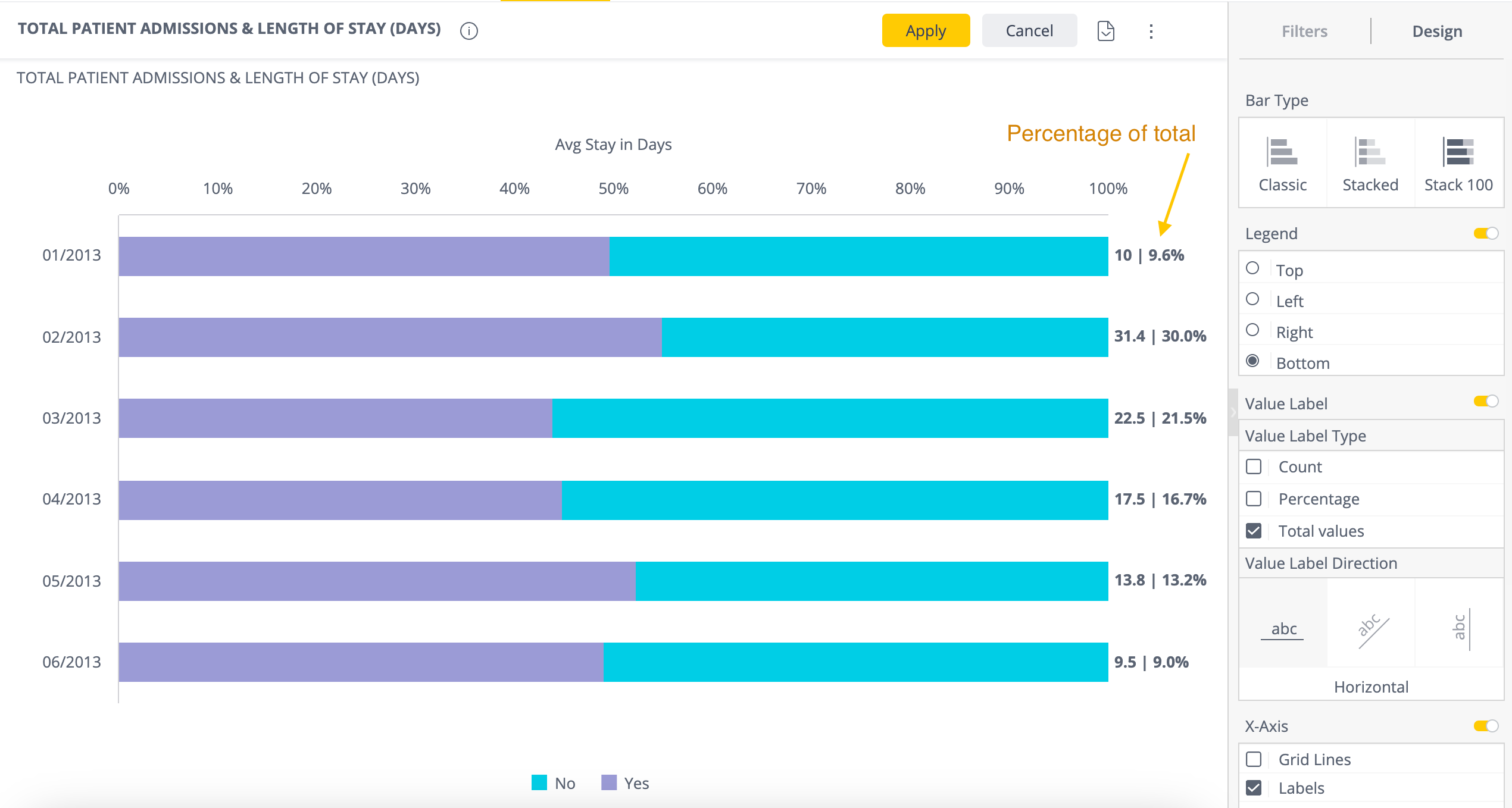The height and width of the screenshot is (808, 1512).
Task: Open the three-dot widget options menu
Action: pos(1150,31)
